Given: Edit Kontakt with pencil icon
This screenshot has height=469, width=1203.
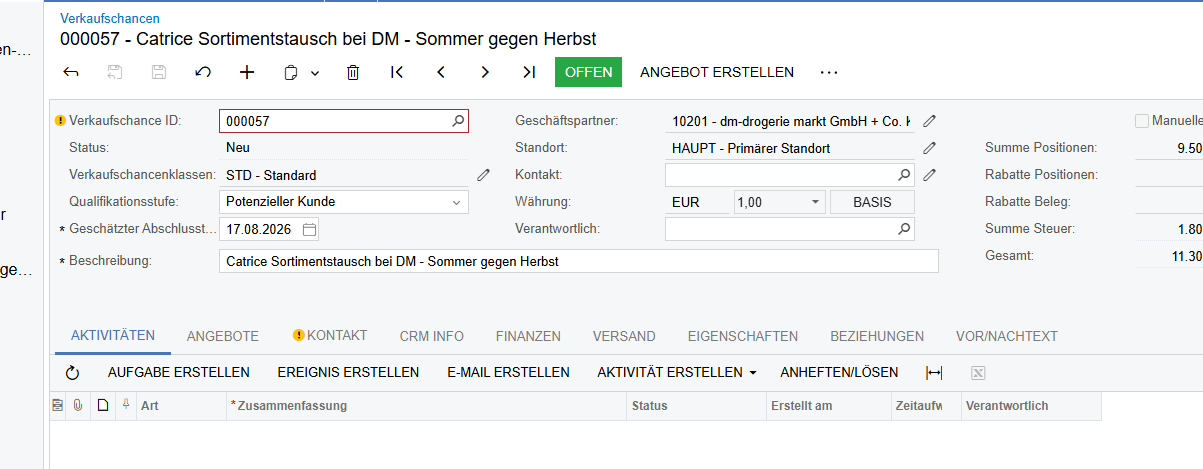Looking at the screenshot, I should [x=929, y=175].
